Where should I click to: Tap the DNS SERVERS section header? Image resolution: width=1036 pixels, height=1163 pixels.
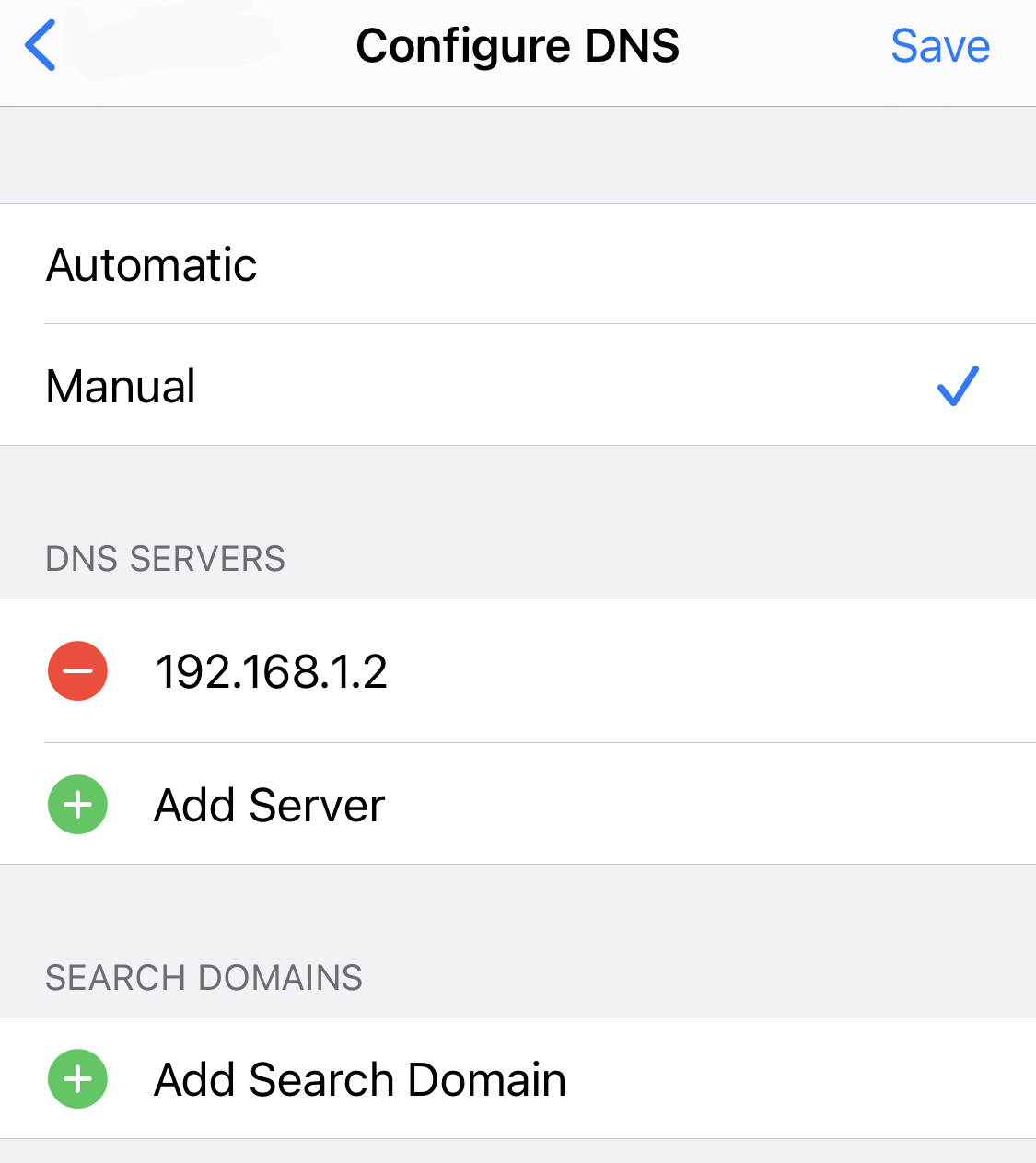[166, 559]
